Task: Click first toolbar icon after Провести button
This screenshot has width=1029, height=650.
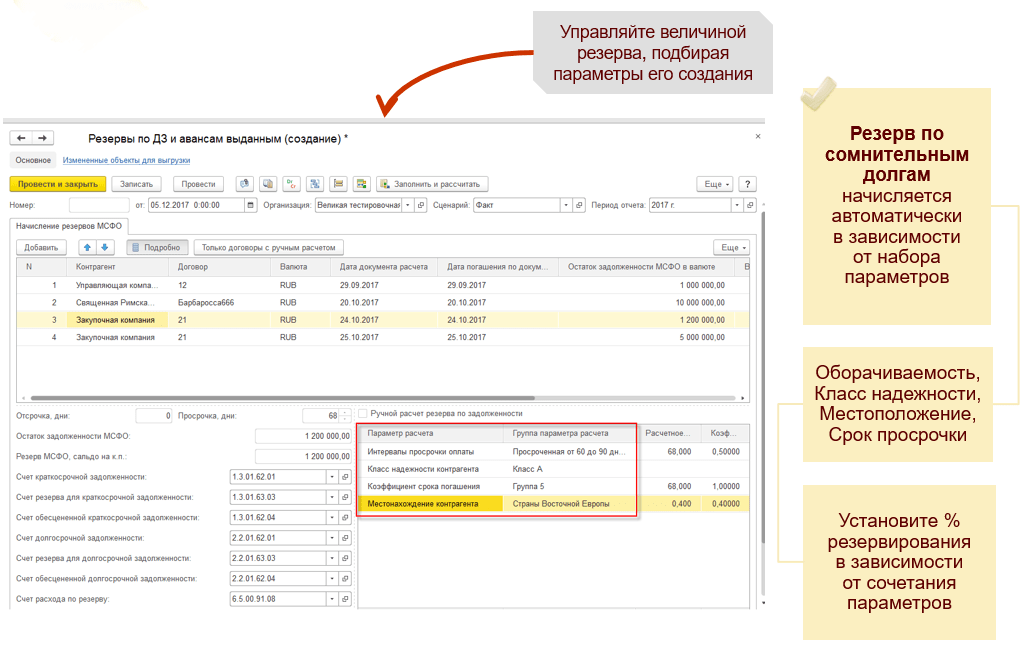Action: point(245,184)
